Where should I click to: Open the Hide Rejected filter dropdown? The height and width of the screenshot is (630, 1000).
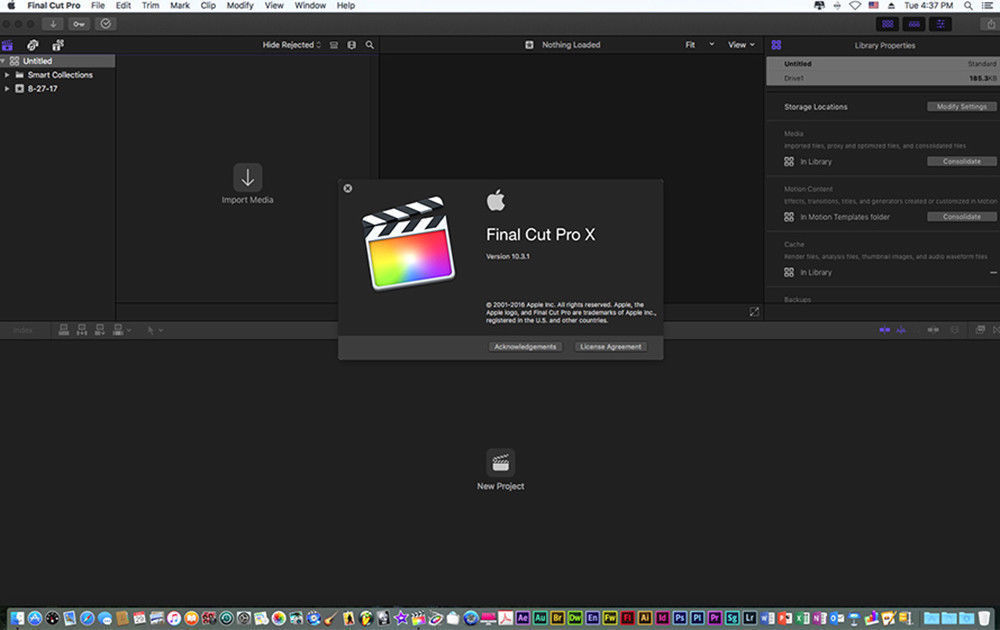[291, 45]
